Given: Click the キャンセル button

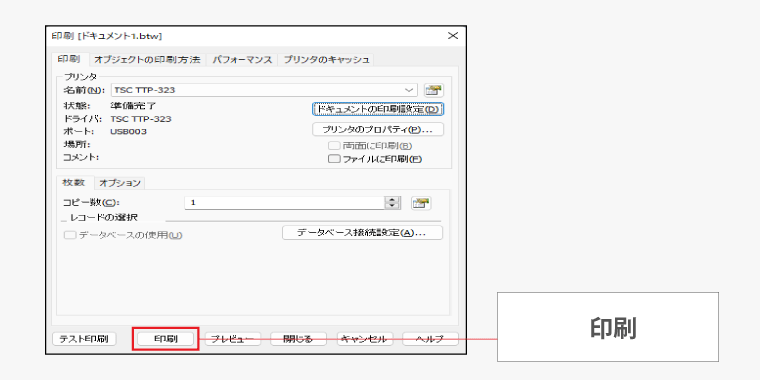Looking at the screenshot, I should [x=364, y=339].
